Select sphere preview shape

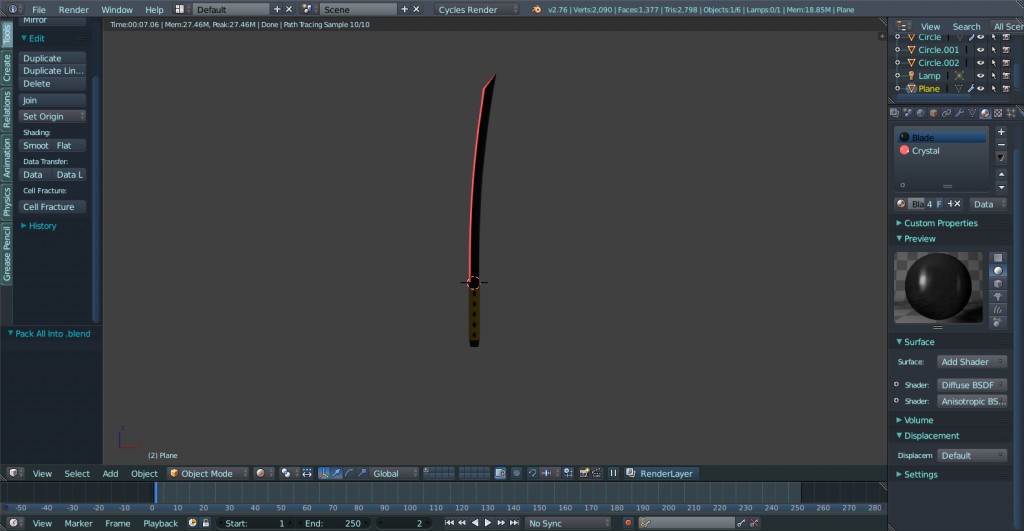998,270
